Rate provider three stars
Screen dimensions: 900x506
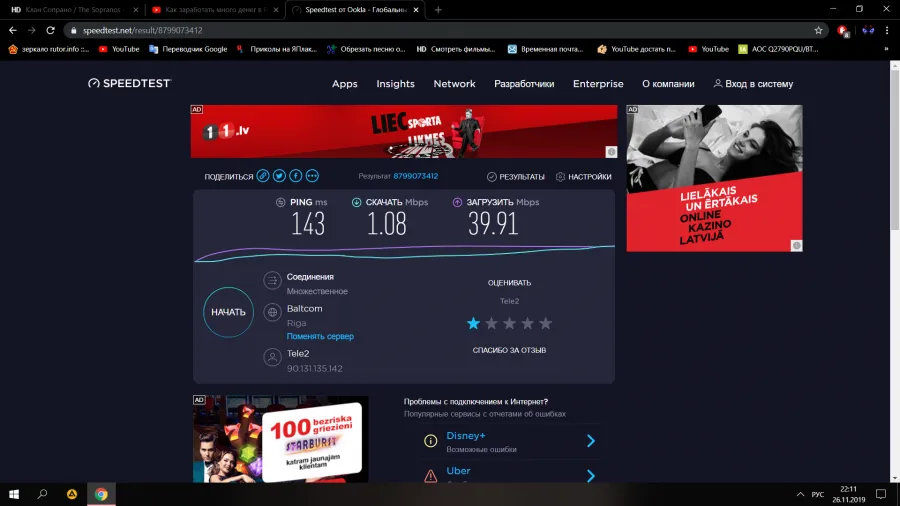click(x=510, y=324)
